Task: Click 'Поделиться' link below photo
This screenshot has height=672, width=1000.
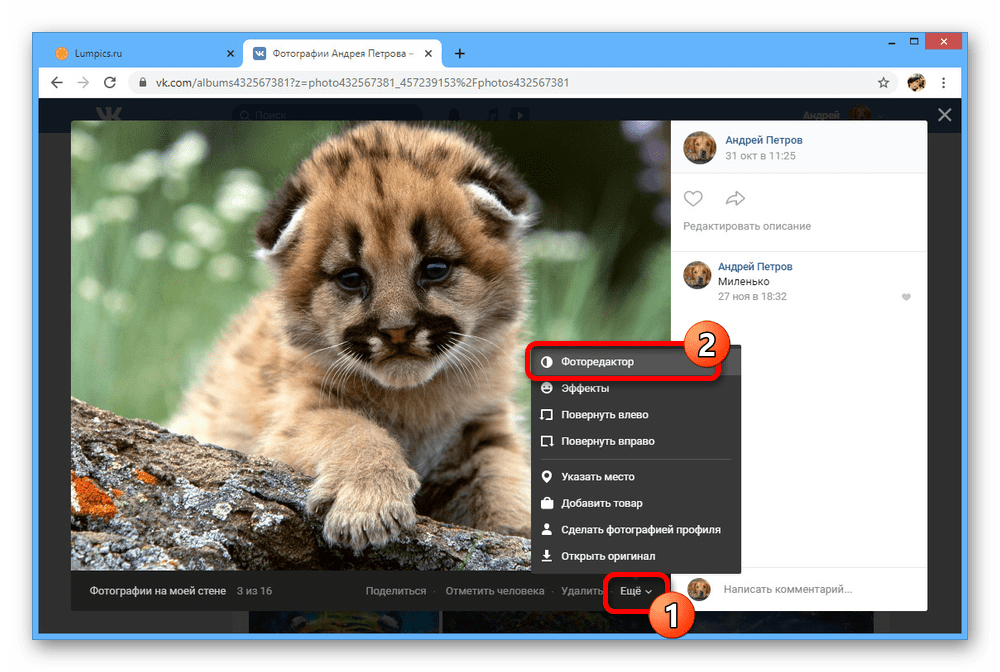Action: [x=395, y=591]
